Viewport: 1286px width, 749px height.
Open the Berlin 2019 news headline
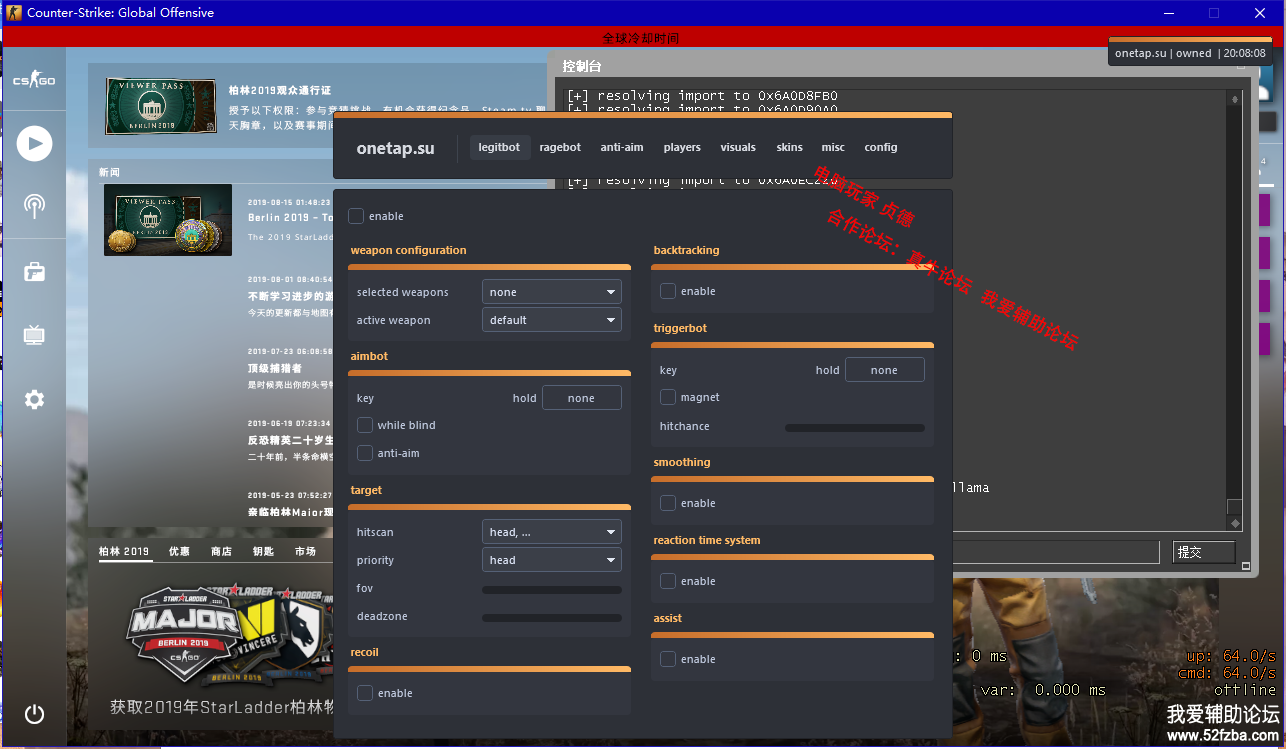(x=291, y=217)
